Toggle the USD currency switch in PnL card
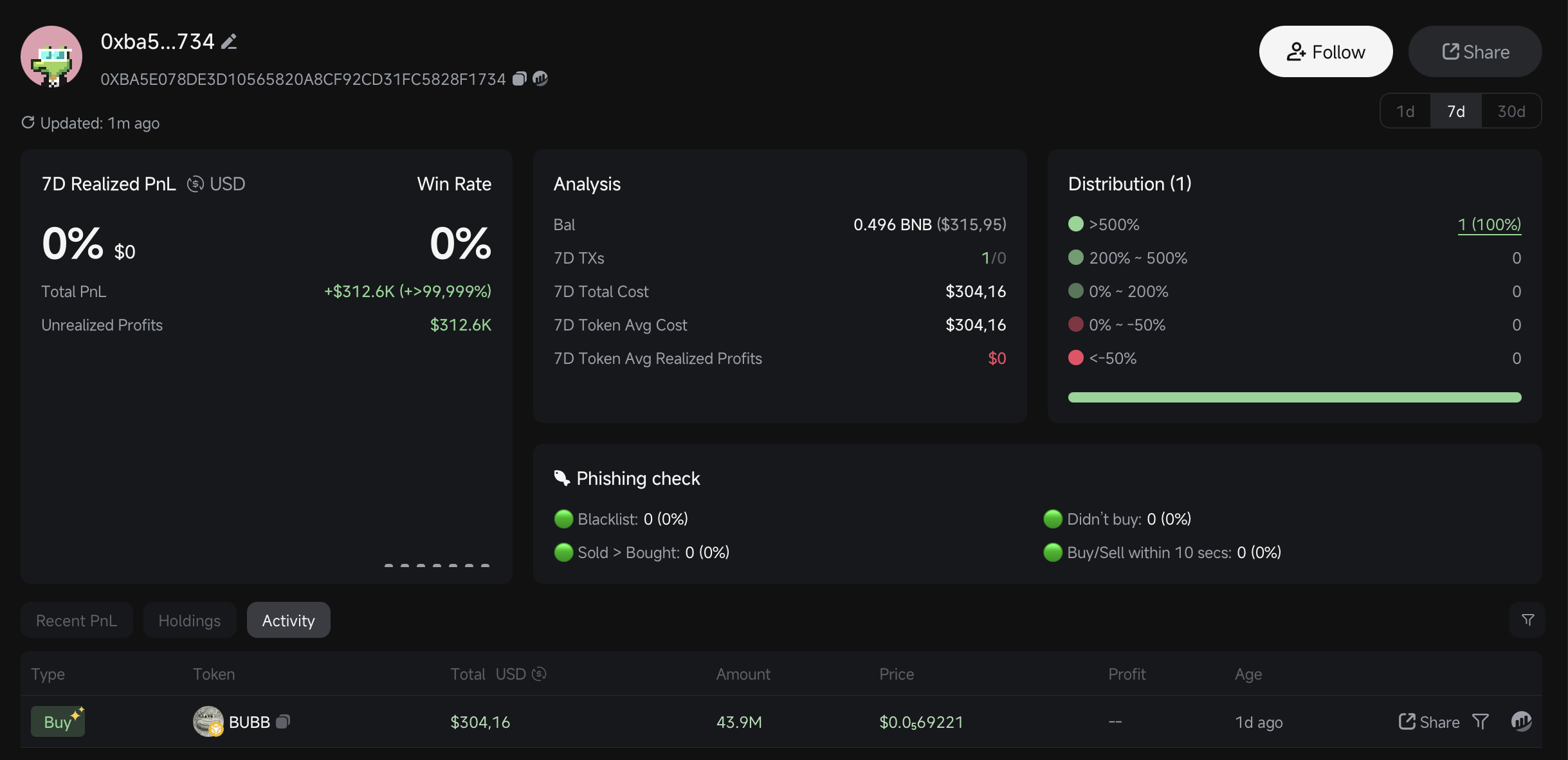The image size is (1568, 760). [196, 185]
